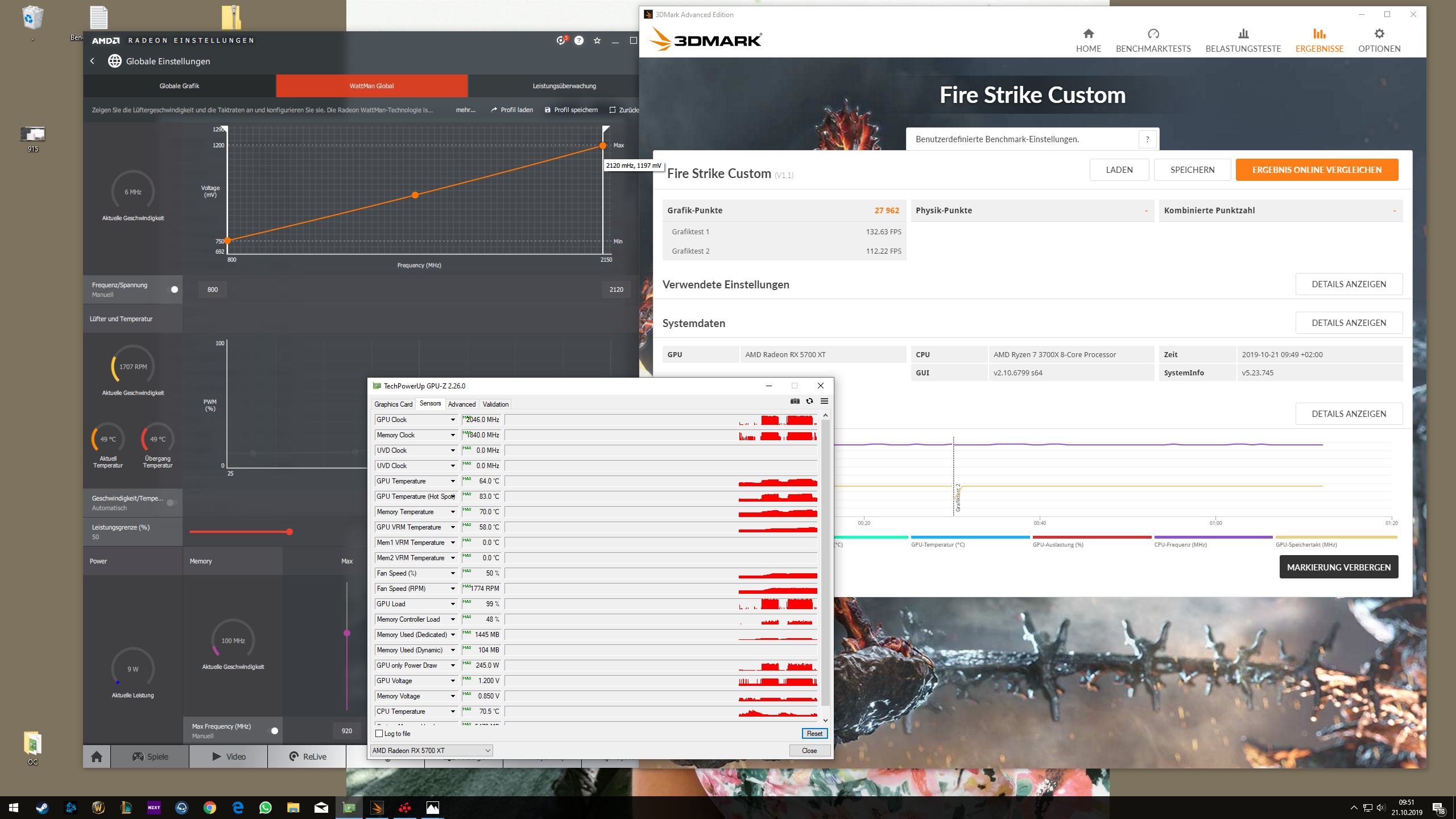Click the Radeon favorites star icon
1456x819 pixels.
(x=597, y=40)
